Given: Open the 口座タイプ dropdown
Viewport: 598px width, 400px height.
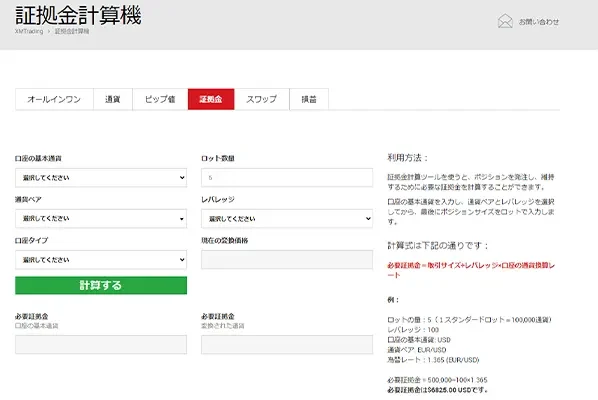Looking at the screenshot, I should tap(101, 260).
